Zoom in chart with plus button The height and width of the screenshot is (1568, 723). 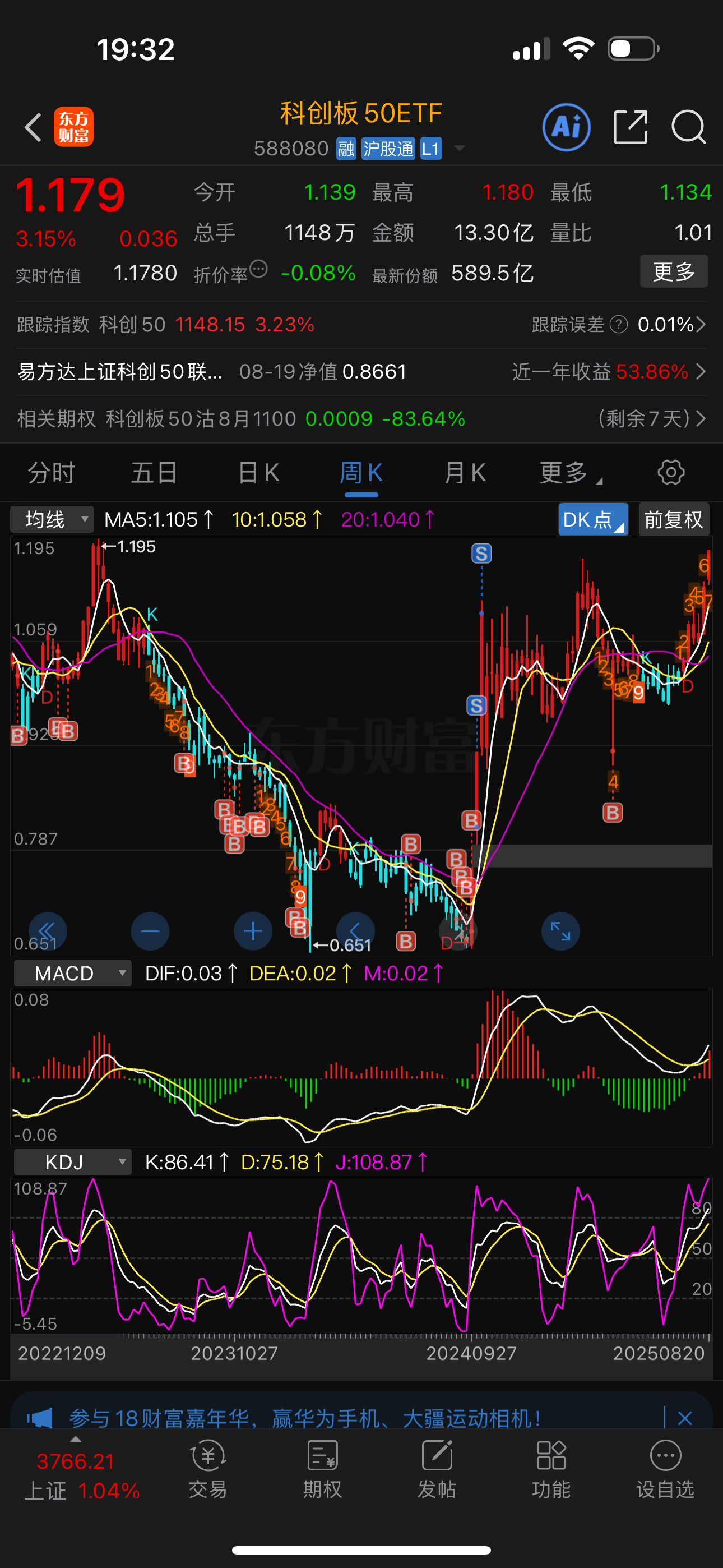(x=253, y=931)
